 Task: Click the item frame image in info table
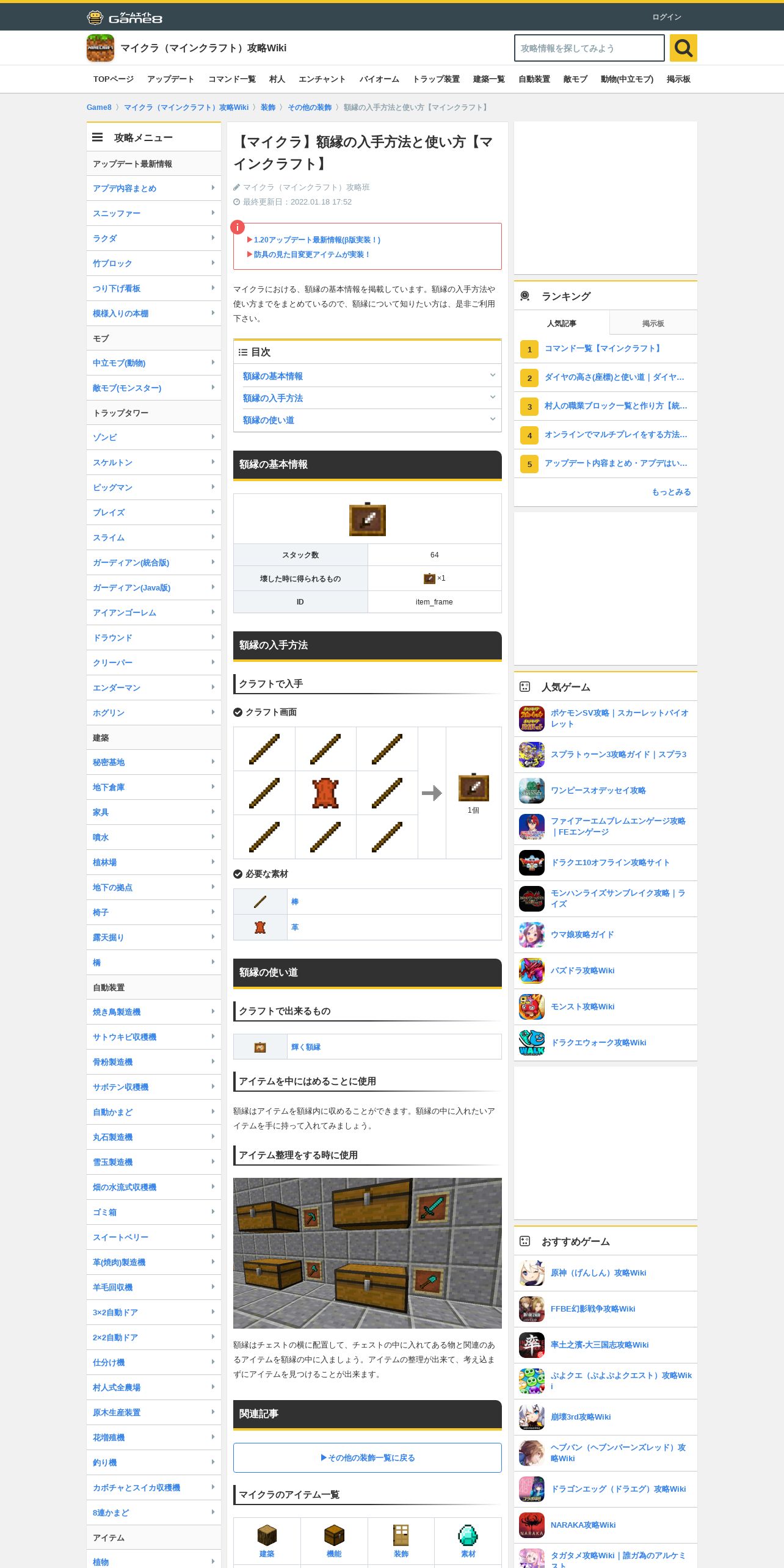pyautogui.click(x=368, y=519)
